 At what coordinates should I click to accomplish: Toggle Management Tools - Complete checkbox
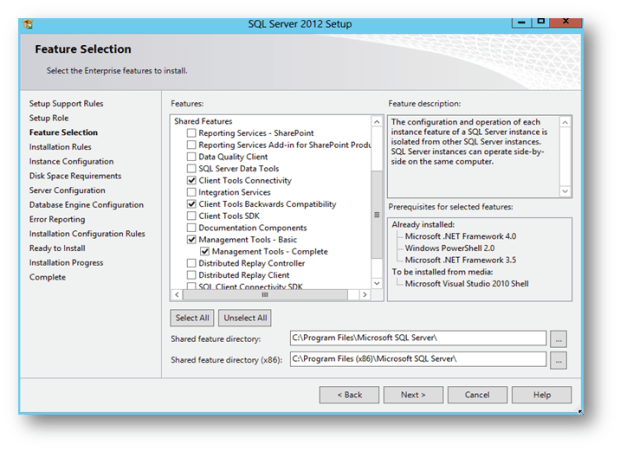tap(204, 252)
